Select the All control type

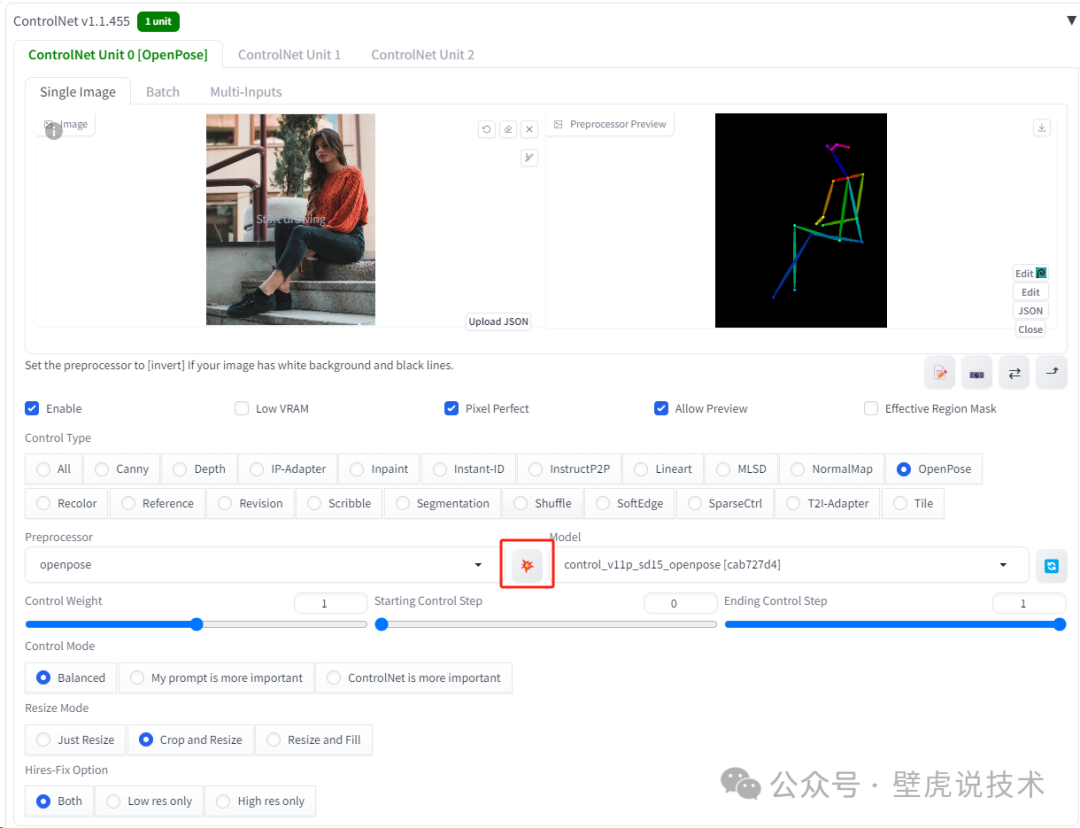[x=54, y=469]
